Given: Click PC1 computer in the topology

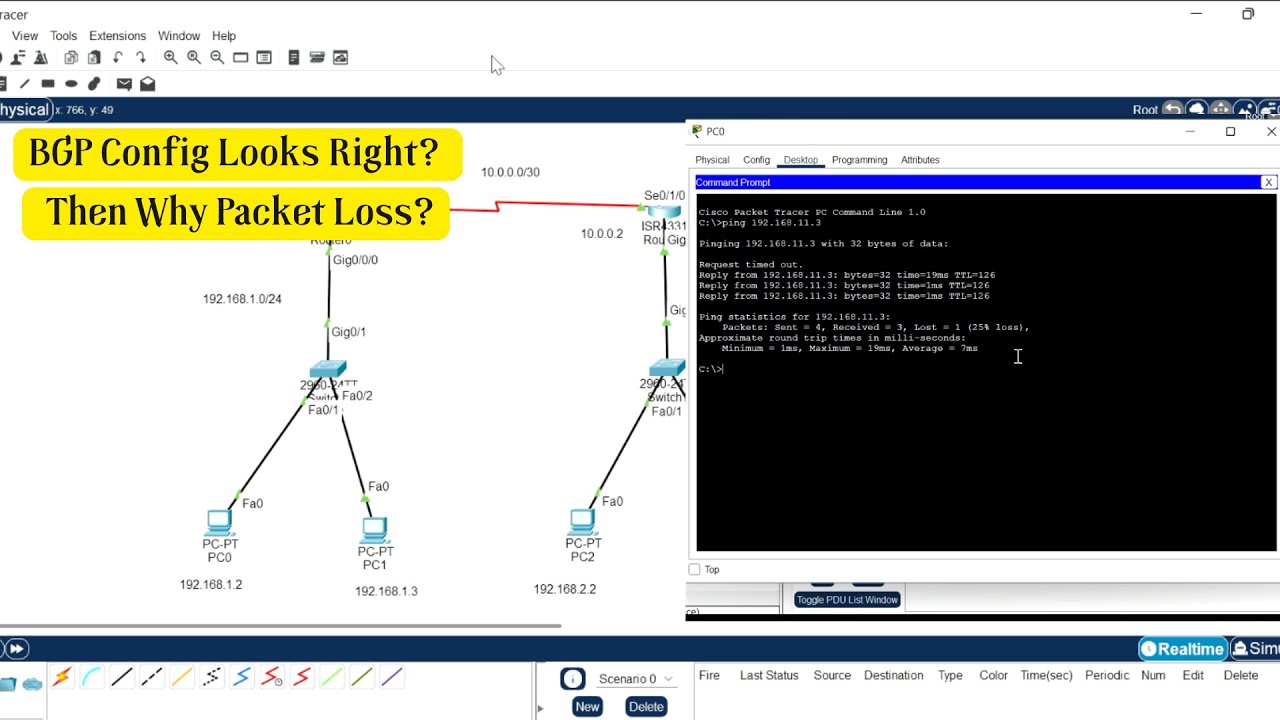Looking at the screenshot, I should click(375, 529).
